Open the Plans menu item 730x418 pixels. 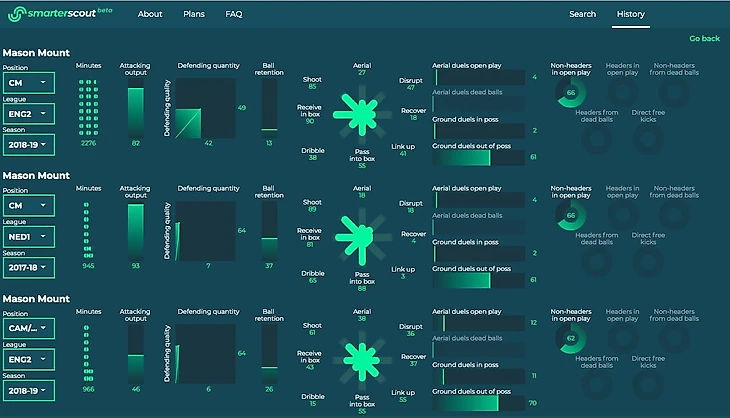tap(194, 14)
